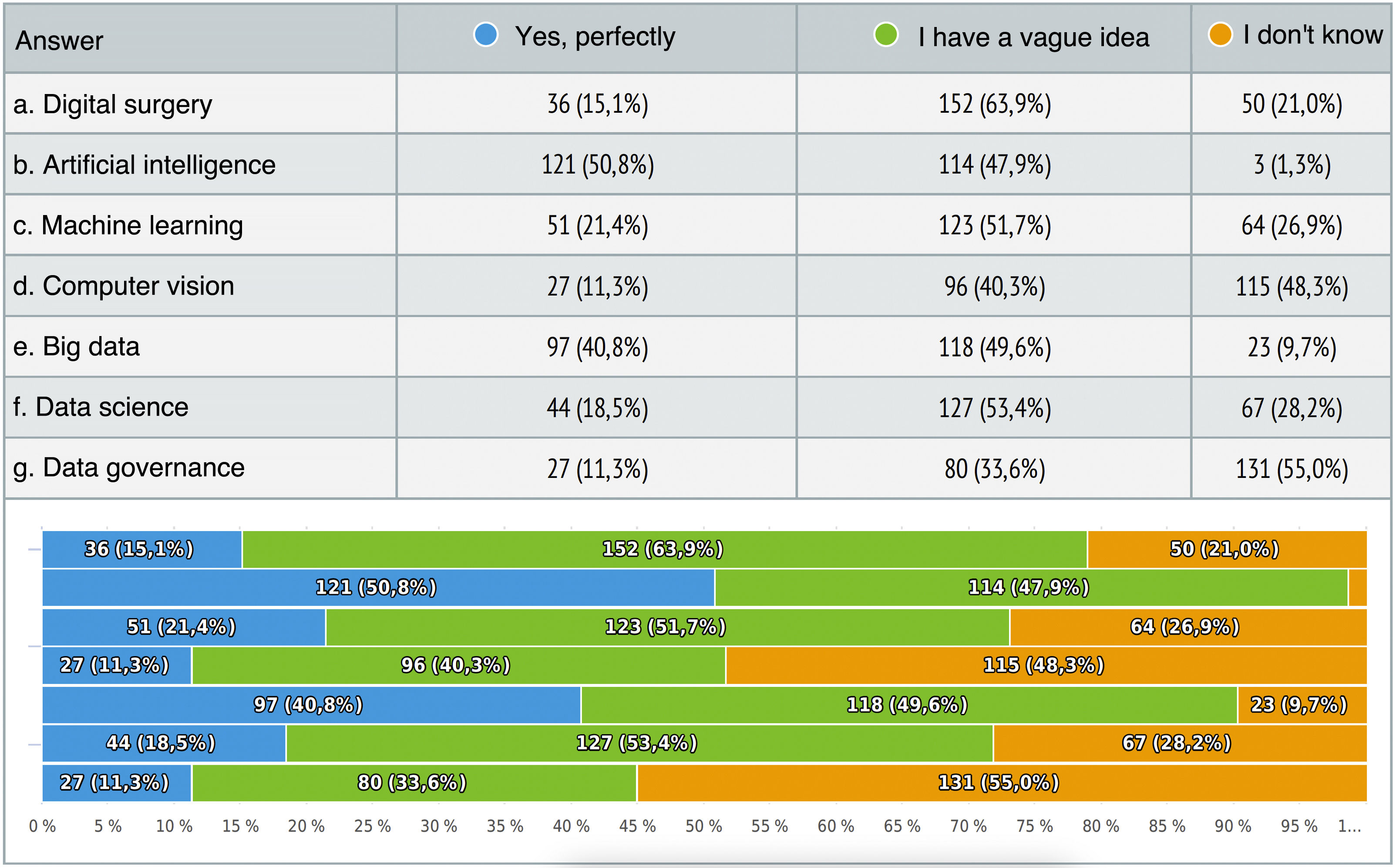Click the 3 (1,3%) table cell
This screenshot has width=1396, height=868.
pos(1292,165)
